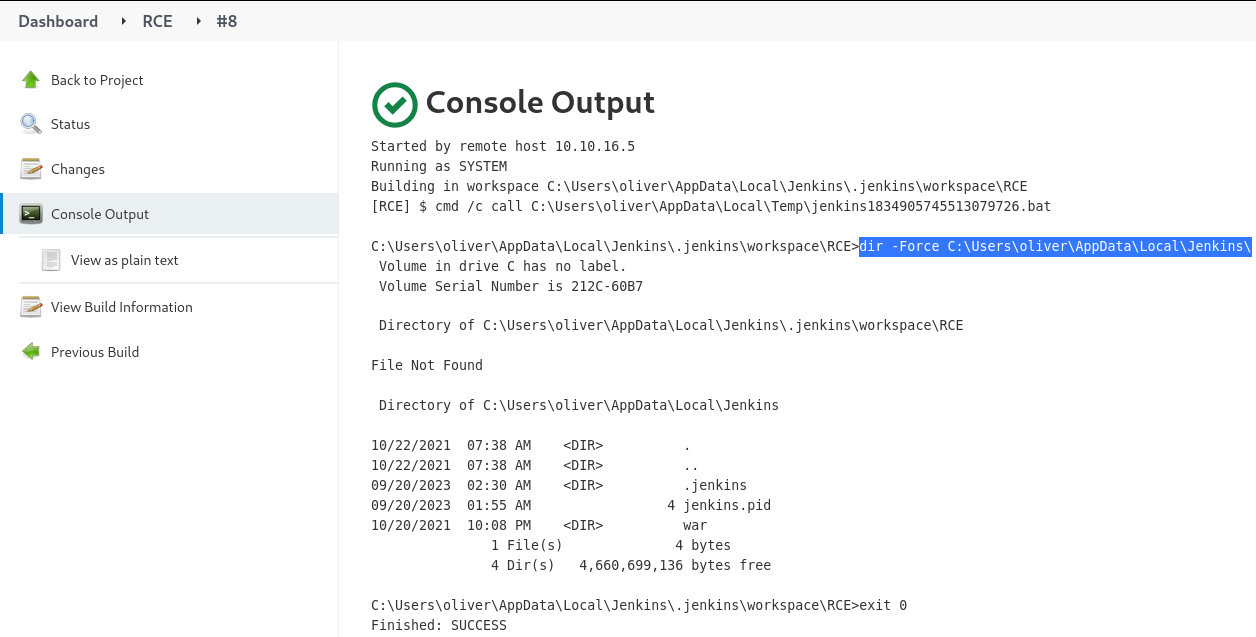The width and height of the screenshot is (1256, 637).
Task: Click 'Volume in drive C has no label.'
Action: click(x=503, y=266)
